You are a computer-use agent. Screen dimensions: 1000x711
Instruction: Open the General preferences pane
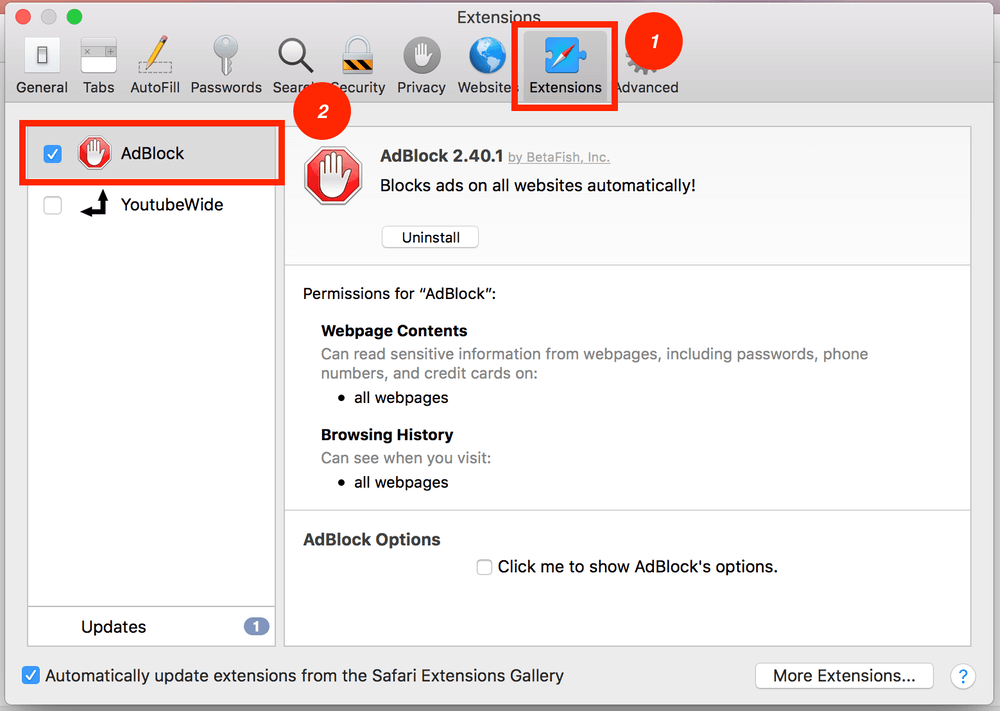(x=42, y=58)
